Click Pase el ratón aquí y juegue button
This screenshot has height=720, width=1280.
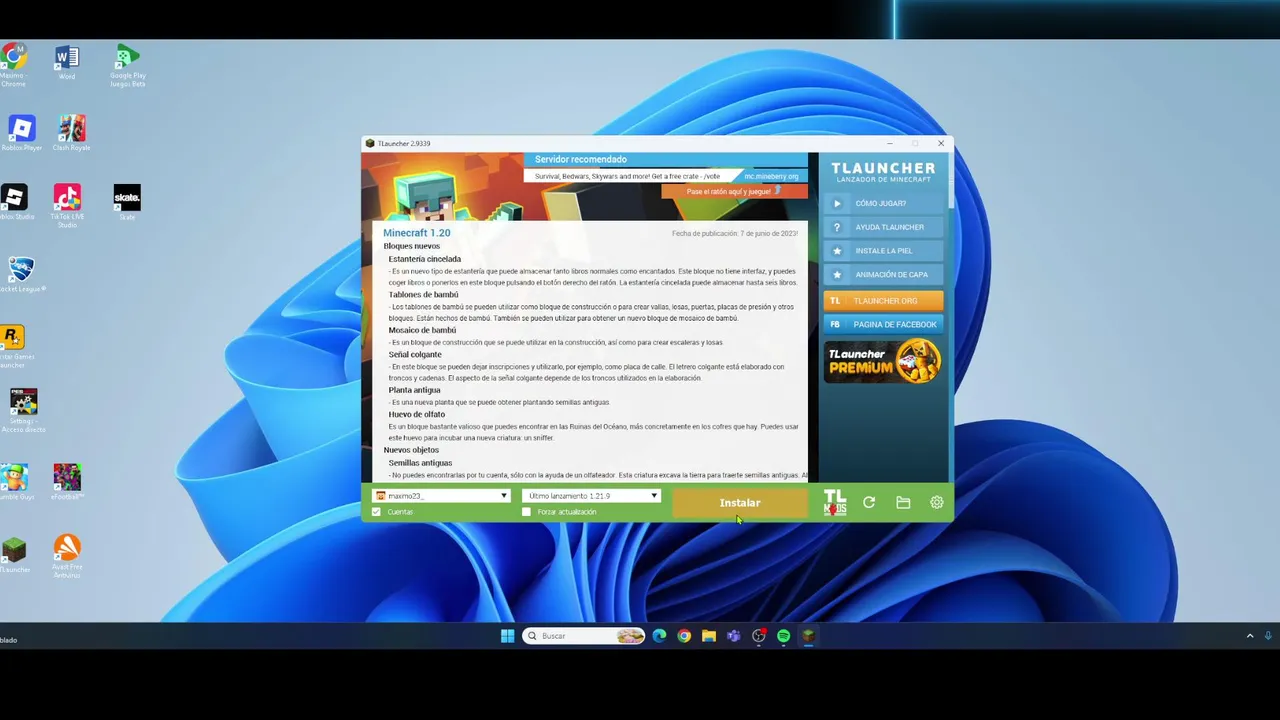click(x=734, y=191)
